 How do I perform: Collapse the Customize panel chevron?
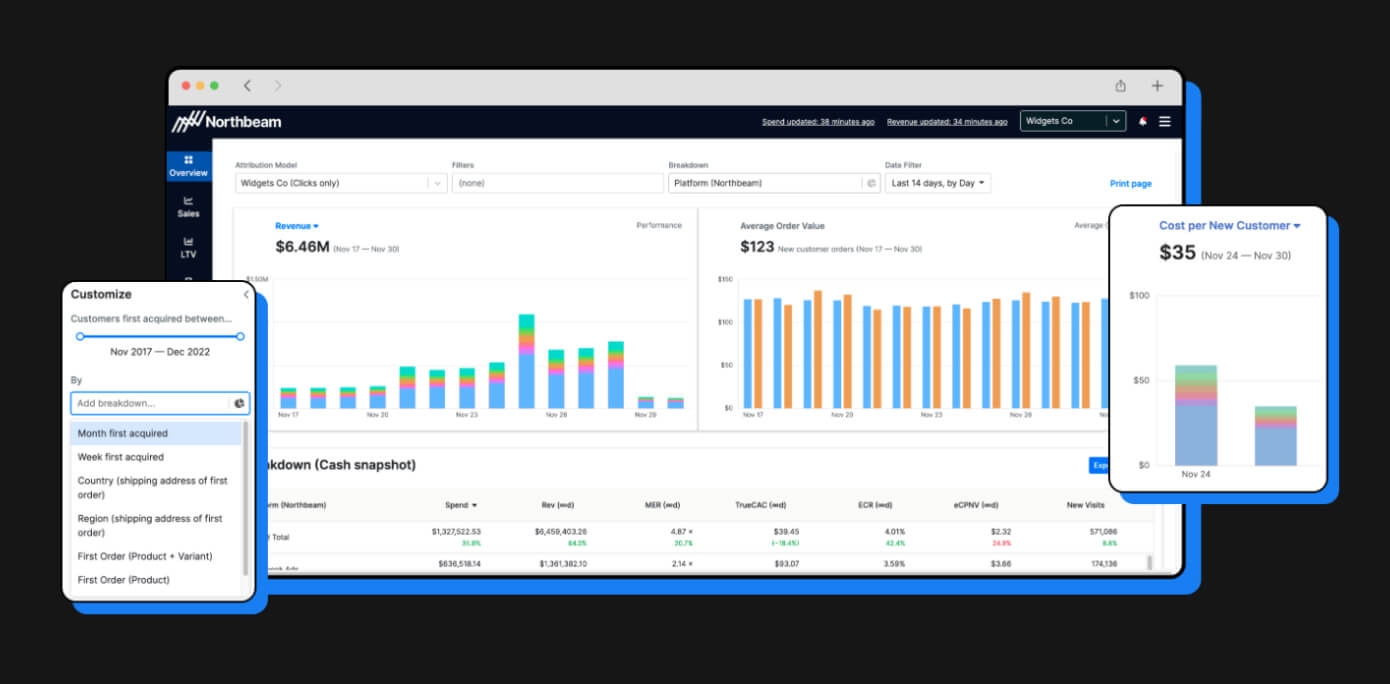[246, 295]
